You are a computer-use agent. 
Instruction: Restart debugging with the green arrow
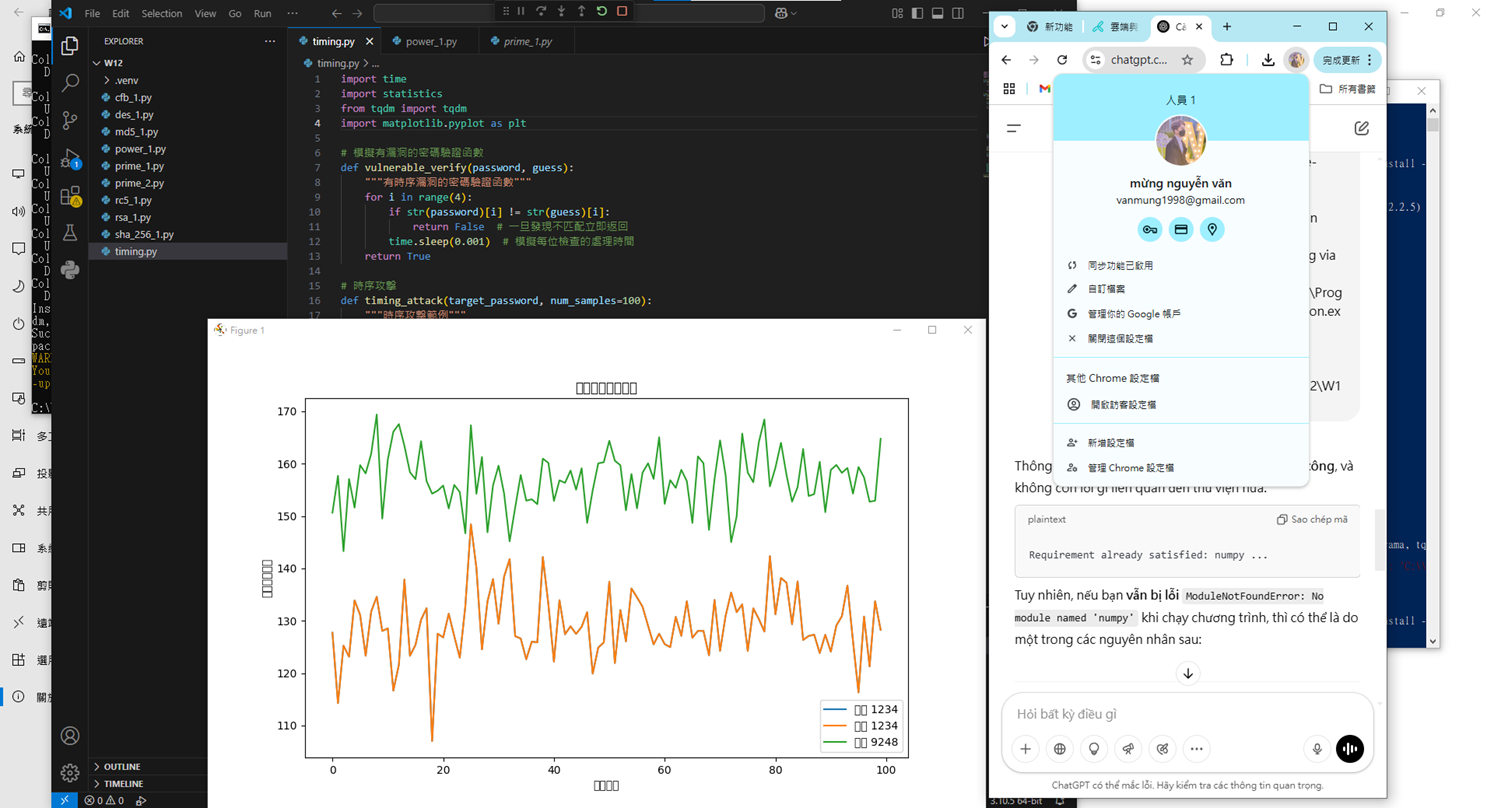coord(602,11)
